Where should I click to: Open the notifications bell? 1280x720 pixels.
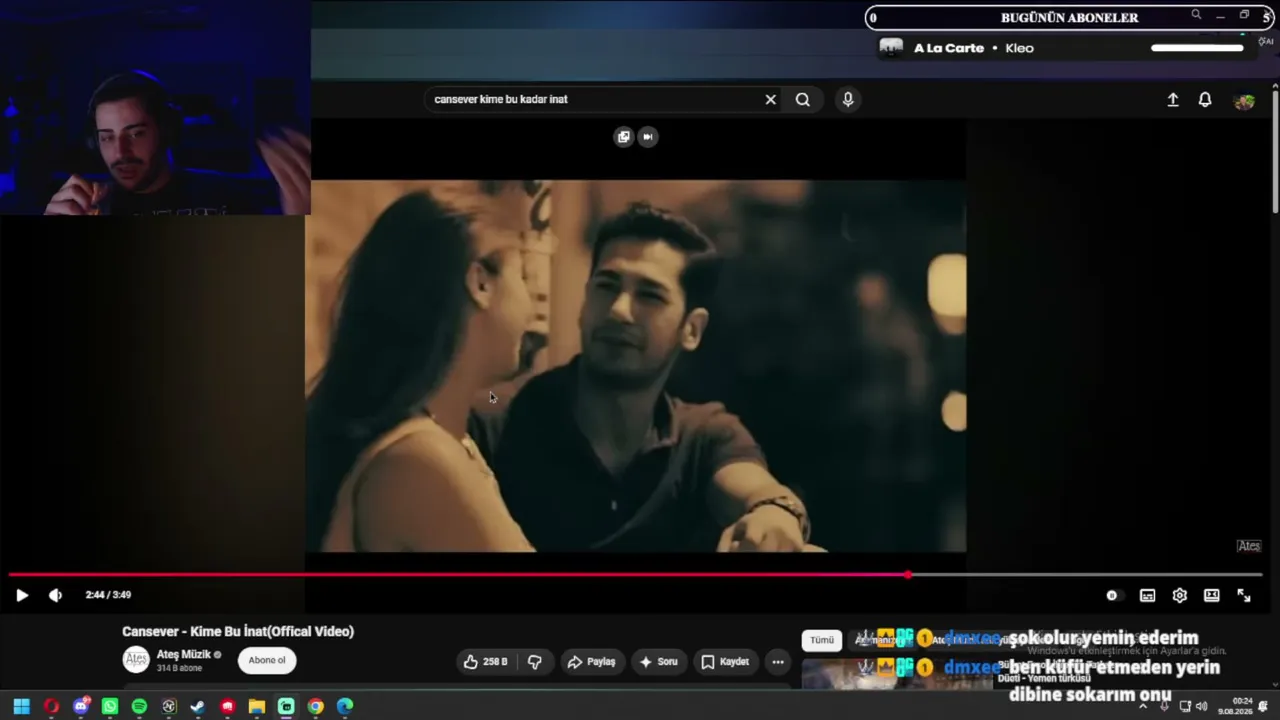pyautogui.click(x=1205, y=100)
